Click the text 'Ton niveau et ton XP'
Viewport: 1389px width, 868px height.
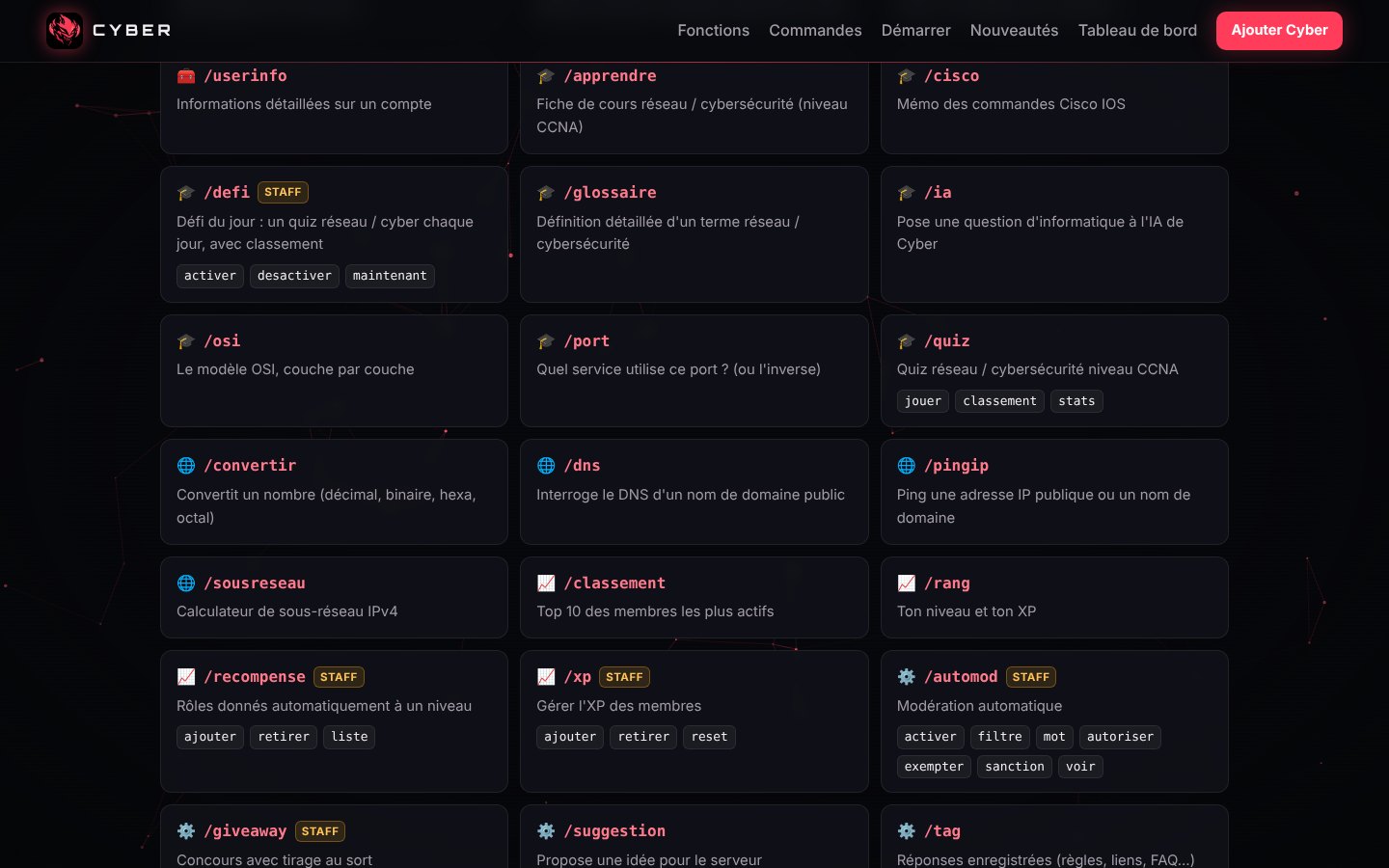pyautogui.click(x=967, y=611)
